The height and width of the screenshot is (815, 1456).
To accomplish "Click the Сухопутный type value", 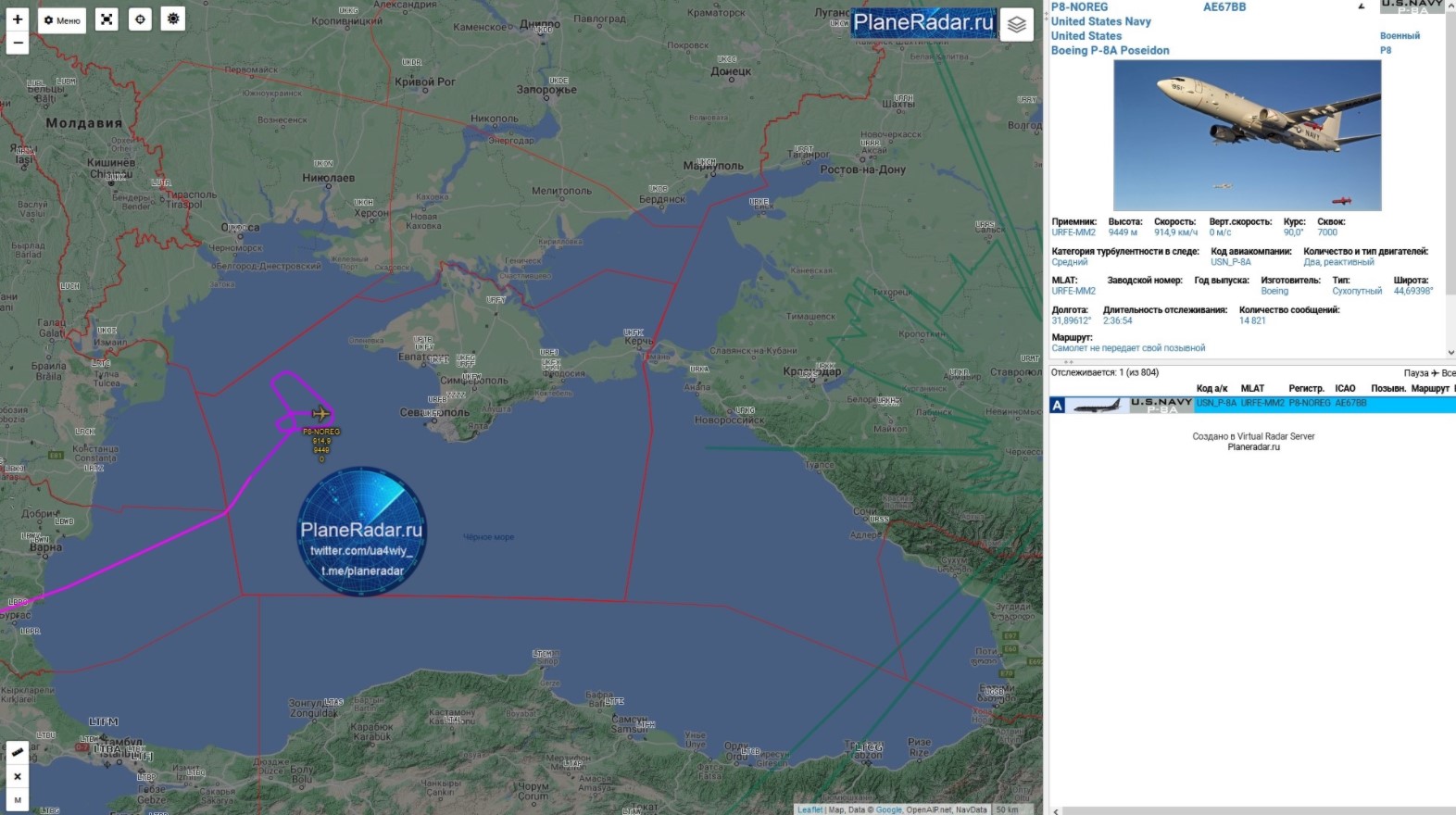I will pos(1357,291).
